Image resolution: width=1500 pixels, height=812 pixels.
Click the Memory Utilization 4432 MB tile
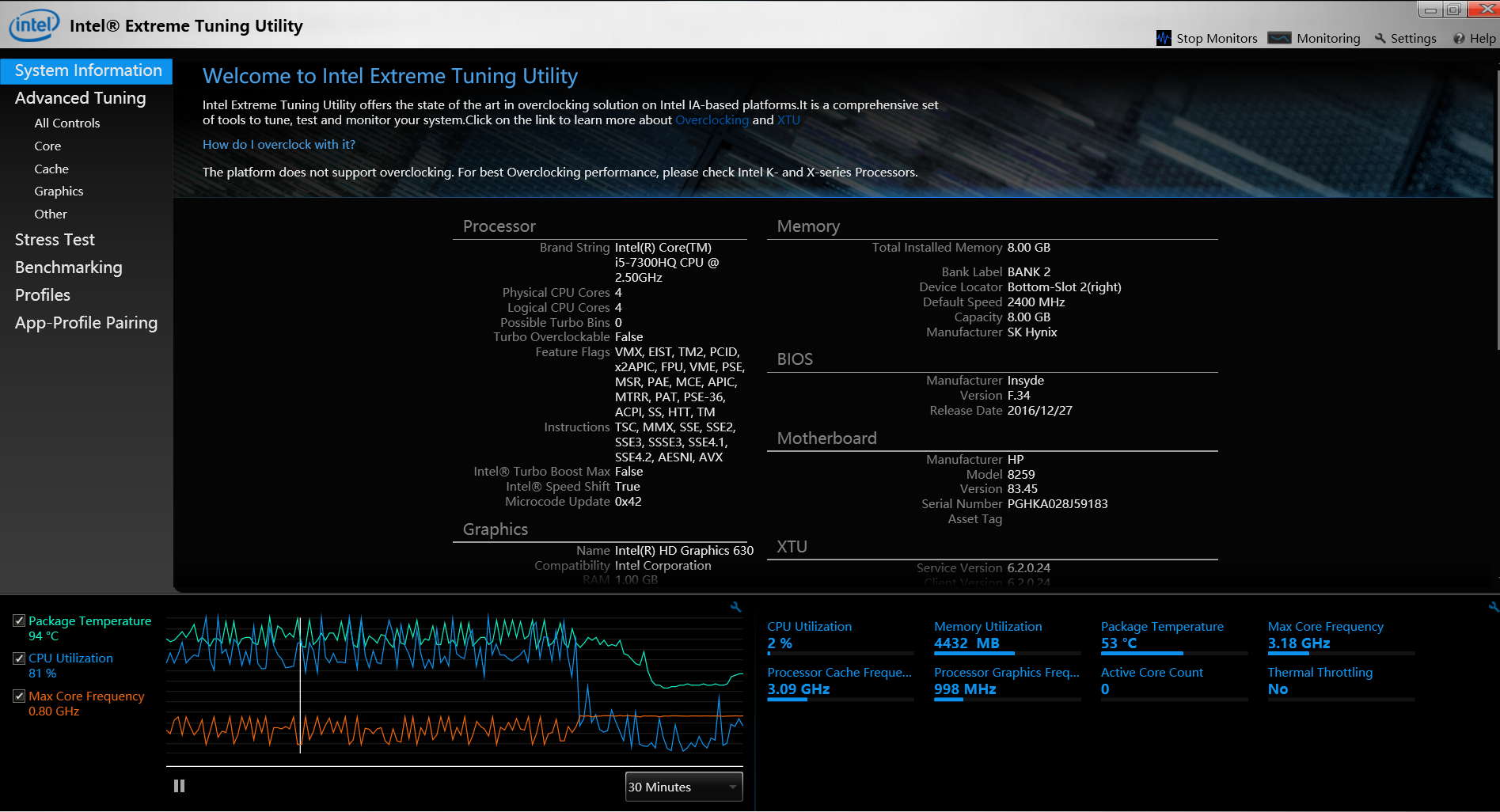click(x=1007, y=636)
